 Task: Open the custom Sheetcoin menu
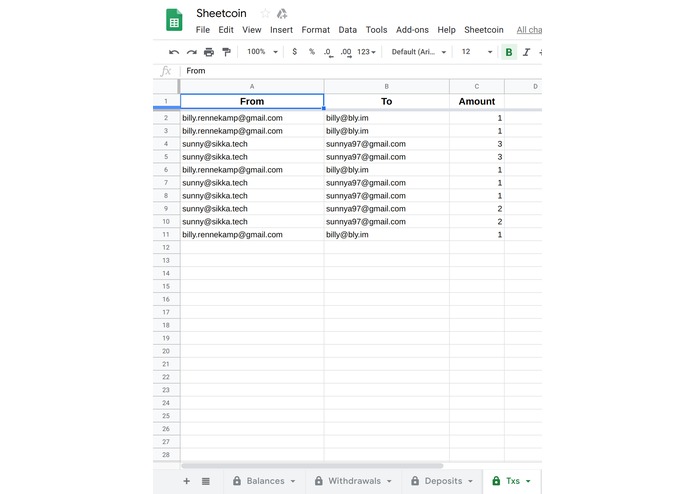[484, 30]
